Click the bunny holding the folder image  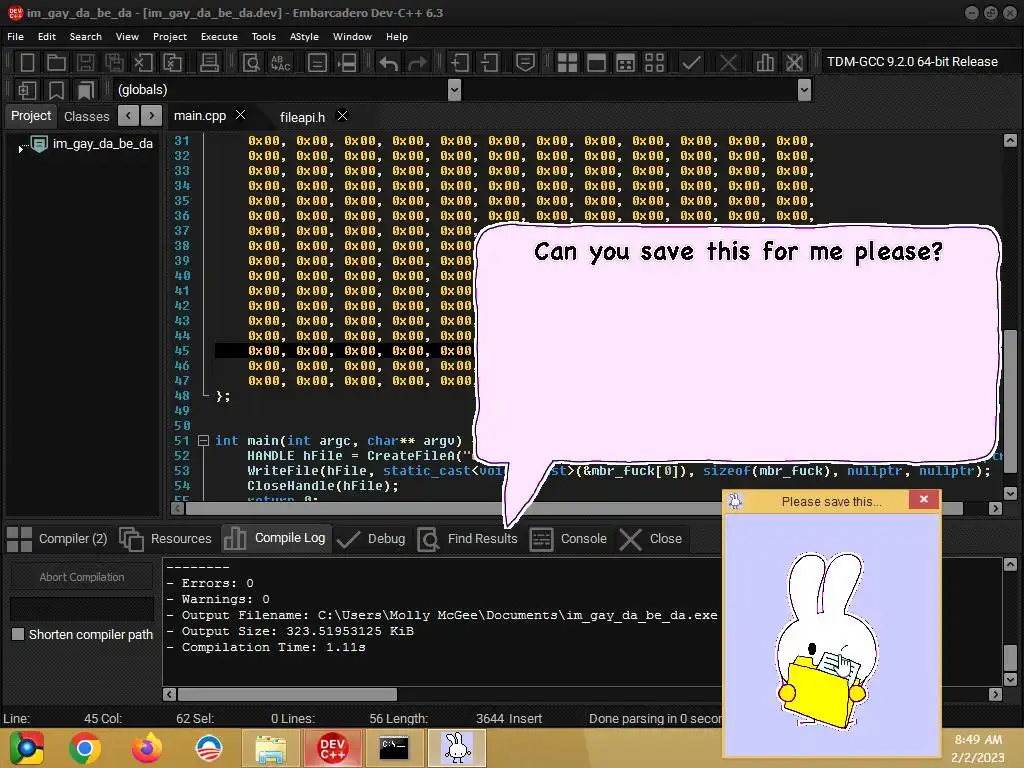pyautogui.click(x=827, y=641)
